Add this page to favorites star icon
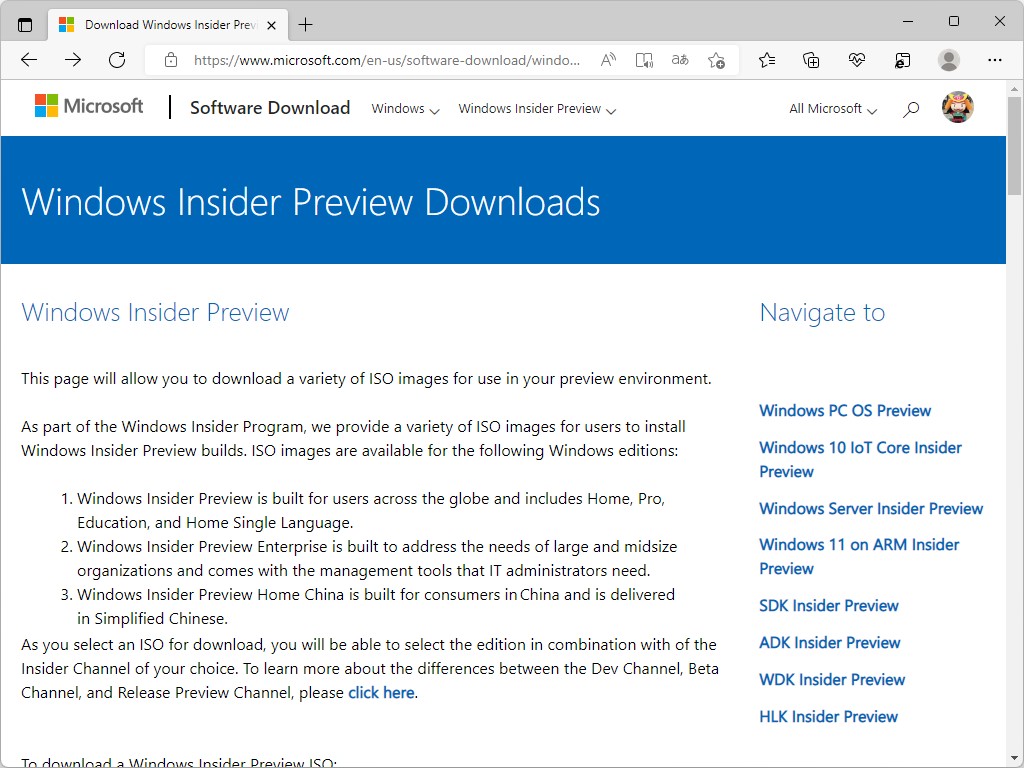The width and height of the screenshot is (1024, 768). (x=716, y=60)
